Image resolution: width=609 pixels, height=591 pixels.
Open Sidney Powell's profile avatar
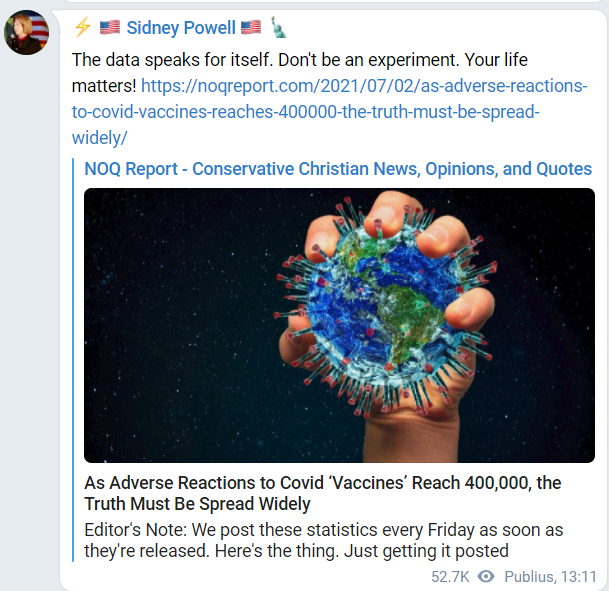(27, 32)
